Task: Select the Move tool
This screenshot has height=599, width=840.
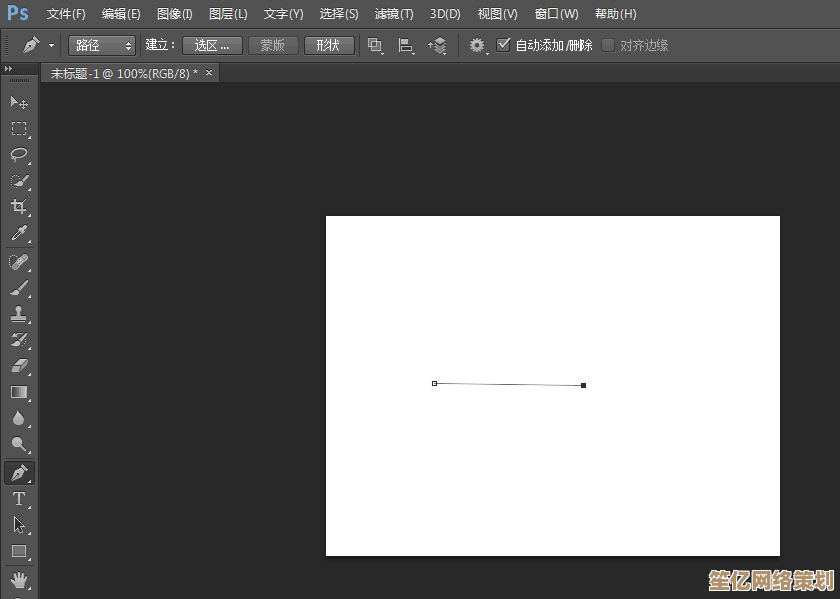Action: tap(19, 102)
